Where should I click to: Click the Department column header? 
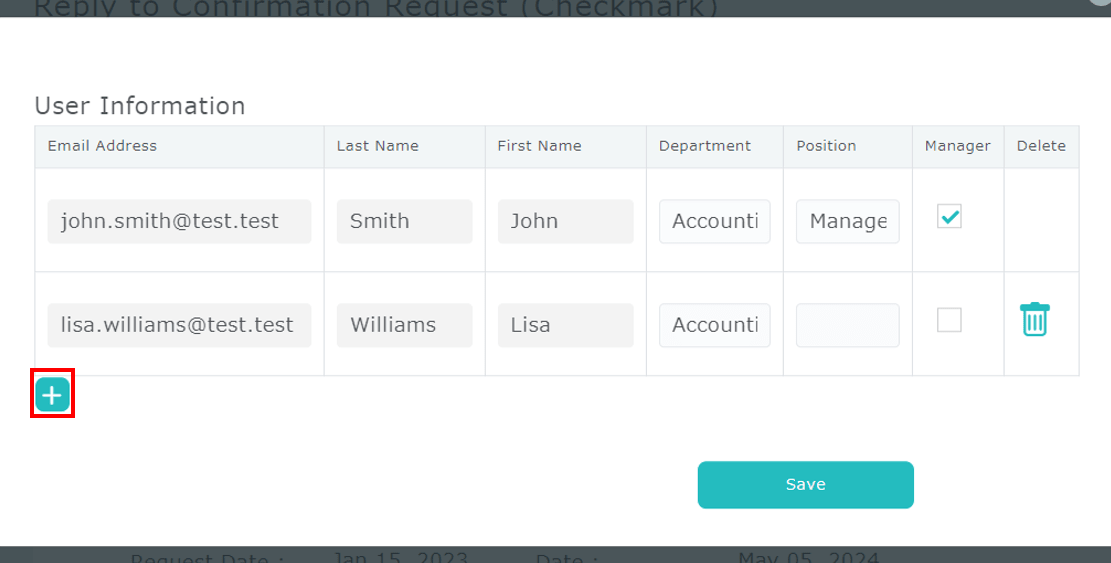[x=704, y=146]
